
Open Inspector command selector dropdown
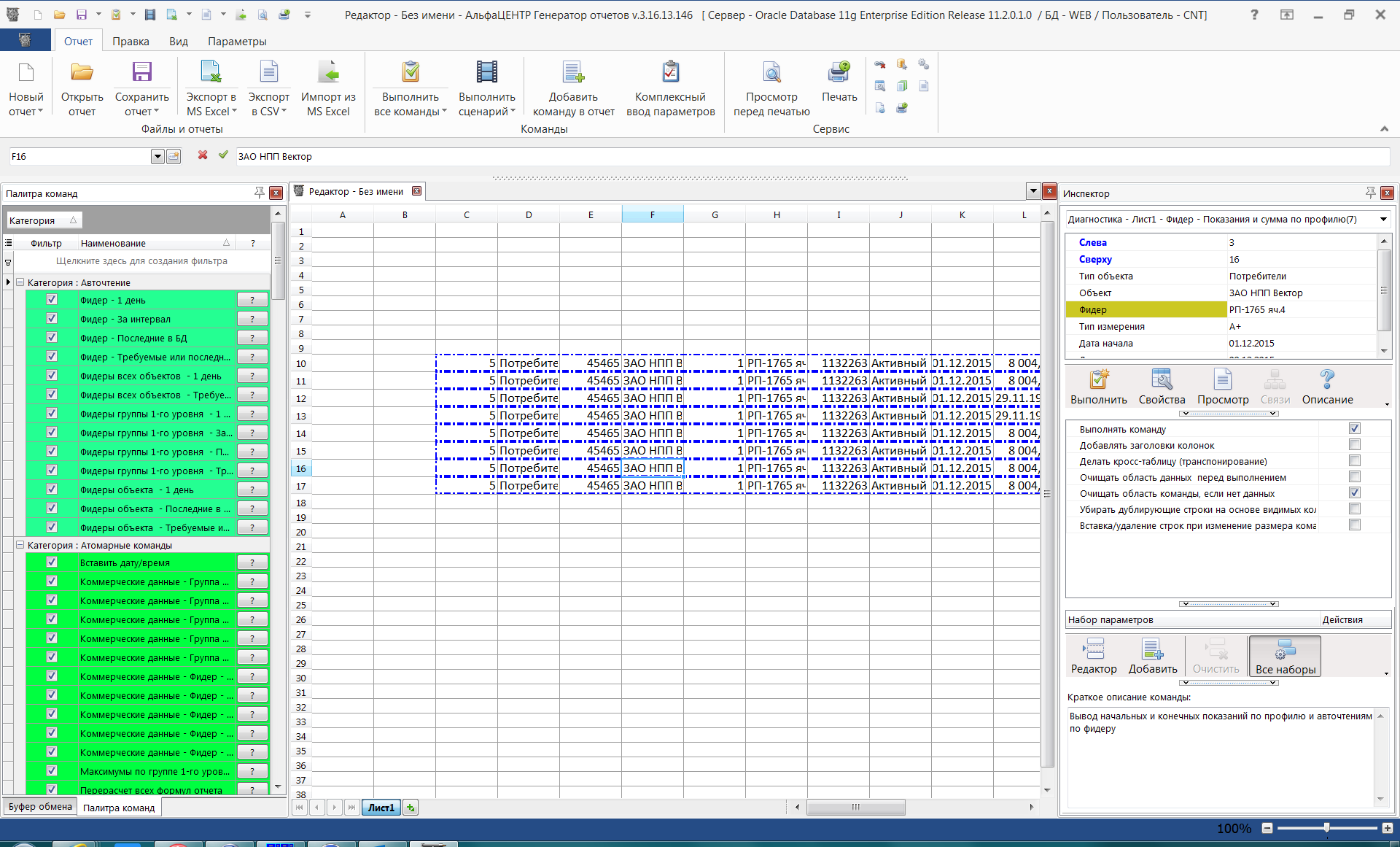1382,220
